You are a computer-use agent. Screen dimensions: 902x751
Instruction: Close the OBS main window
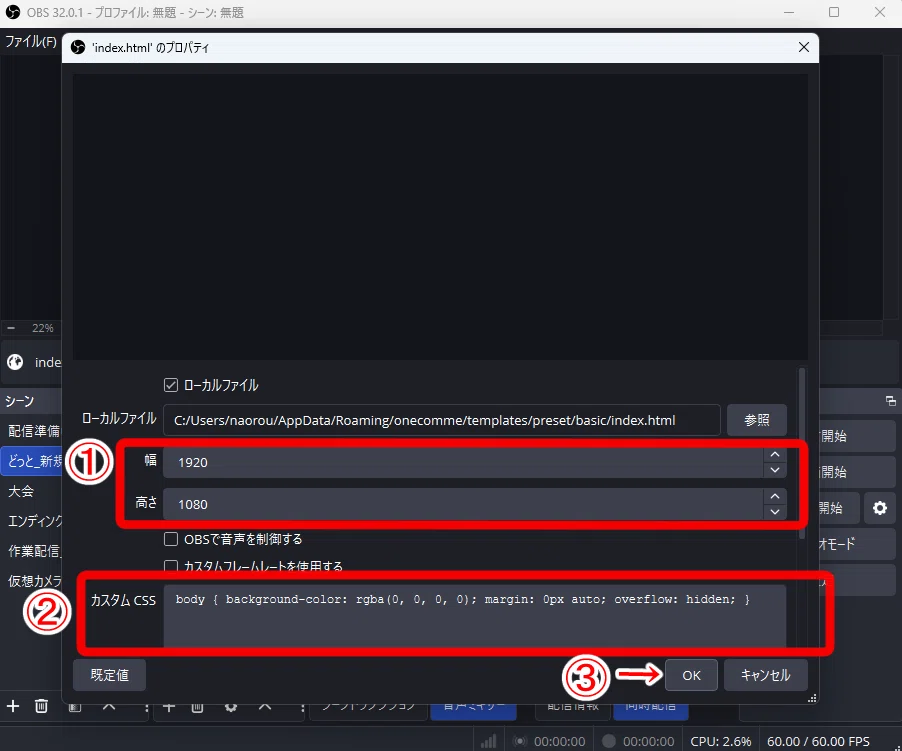tap(880, 12)
